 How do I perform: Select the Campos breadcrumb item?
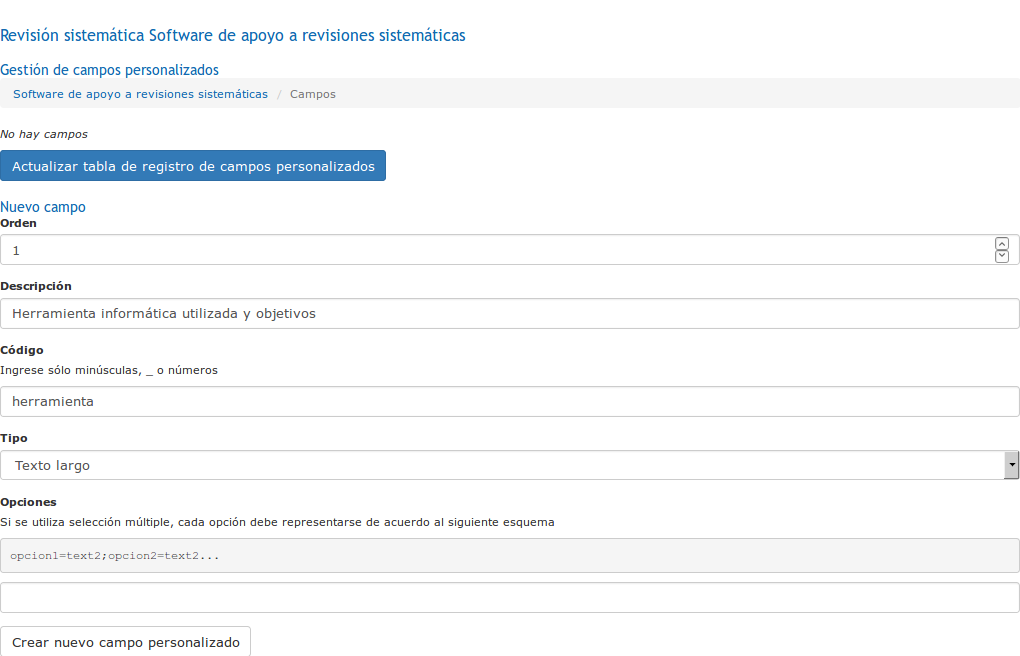point(313,94)
